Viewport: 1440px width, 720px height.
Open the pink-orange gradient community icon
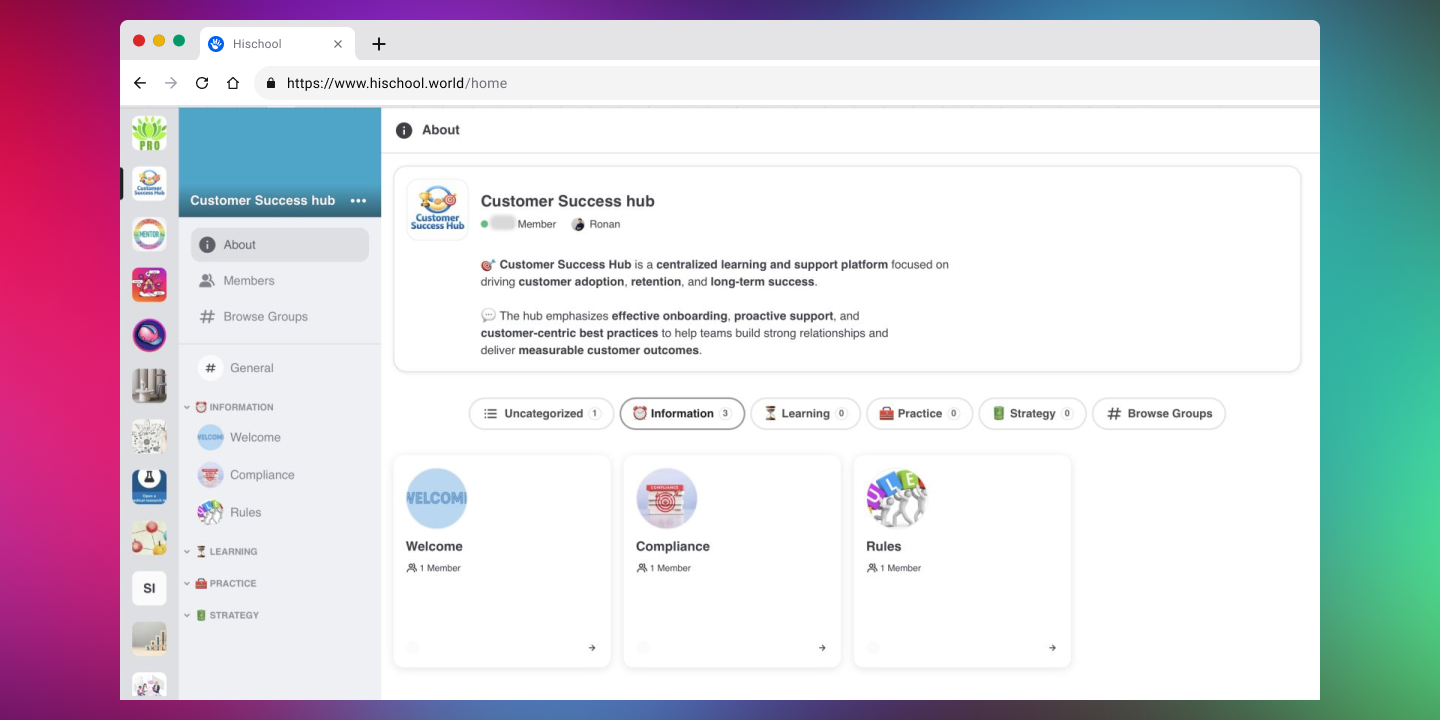(x=149, y=285)
